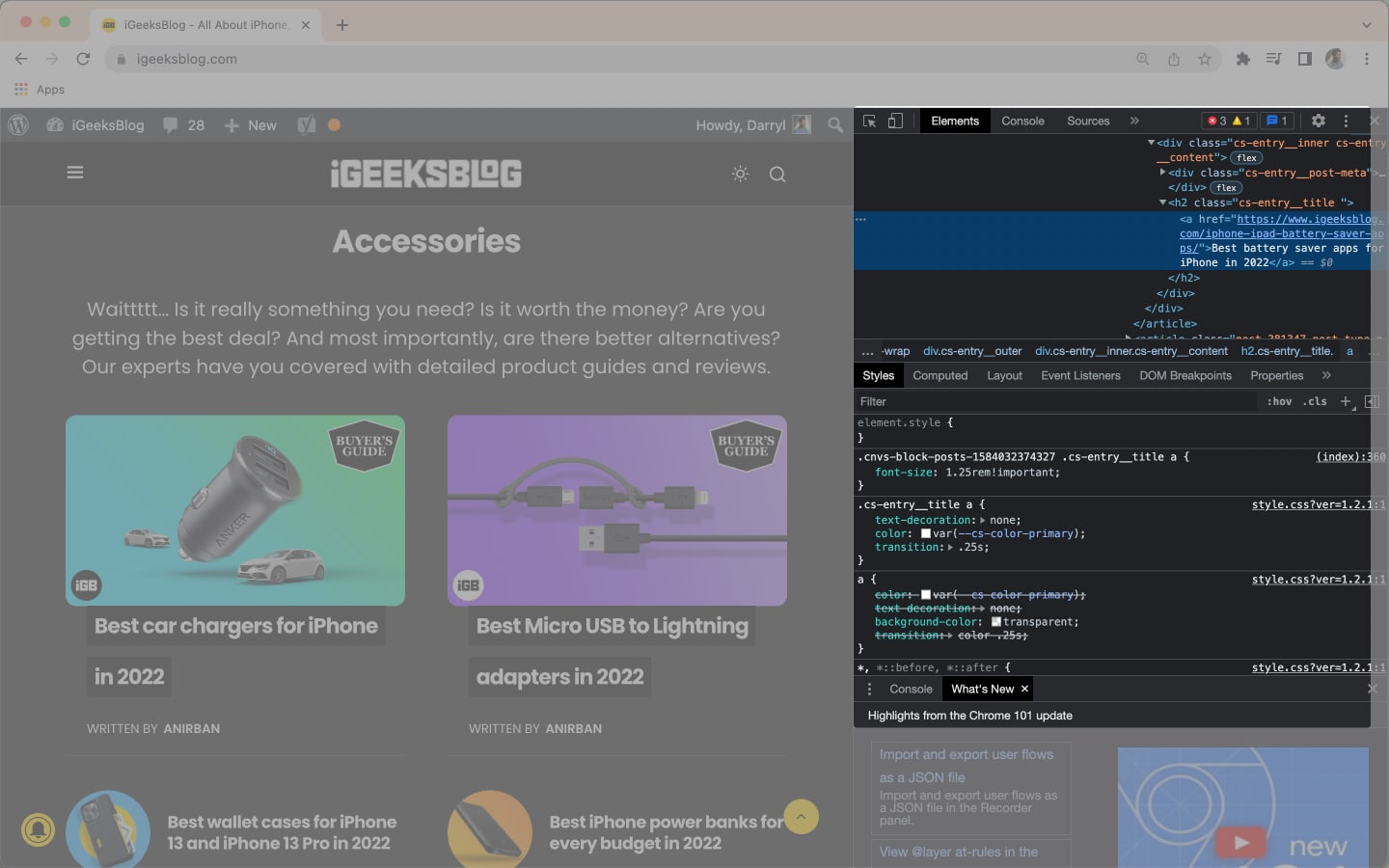
Task: Open DevTools settings gear
Action: 1319,121
